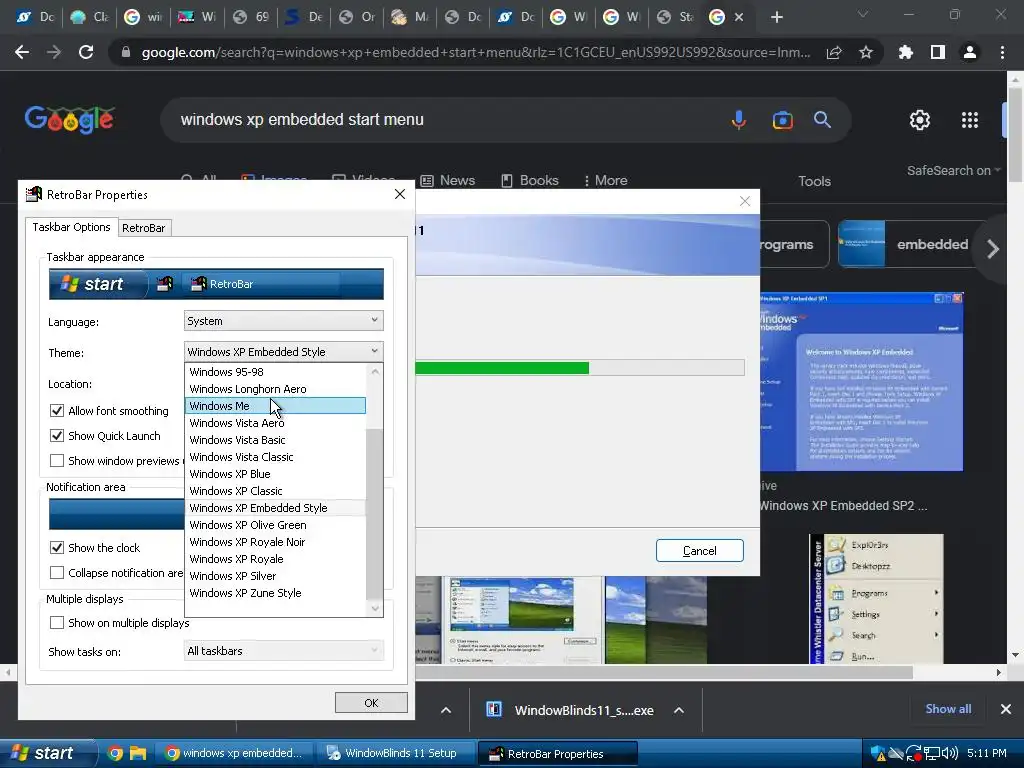
Task: Open a new Chrome tab with plus icon
Action: pyautogui.click(x=776, y=18)
